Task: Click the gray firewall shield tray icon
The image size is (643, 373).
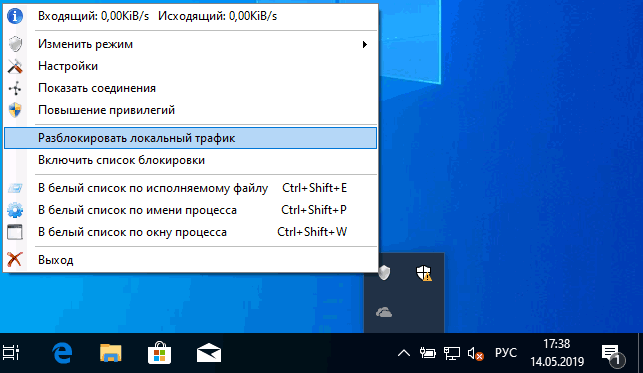Action: tap(384, 273)
